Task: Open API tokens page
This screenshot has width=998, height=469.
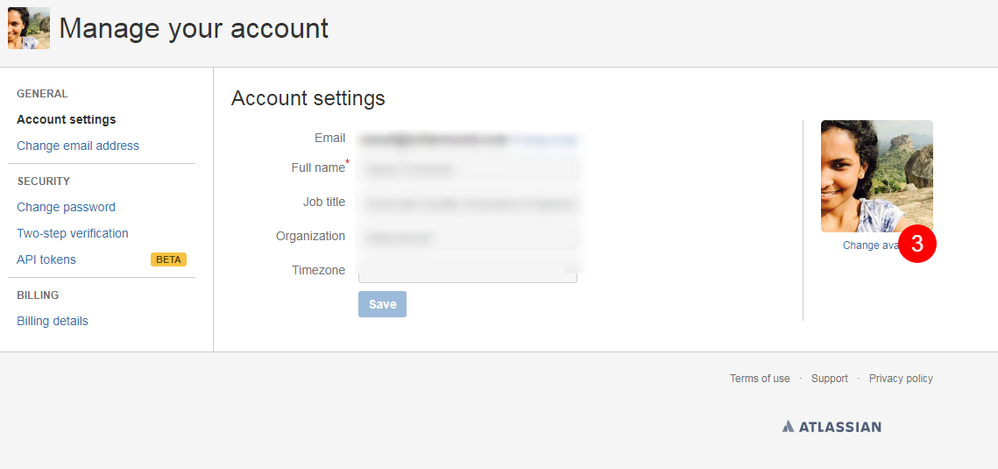Action: click(x=46, y=260)
